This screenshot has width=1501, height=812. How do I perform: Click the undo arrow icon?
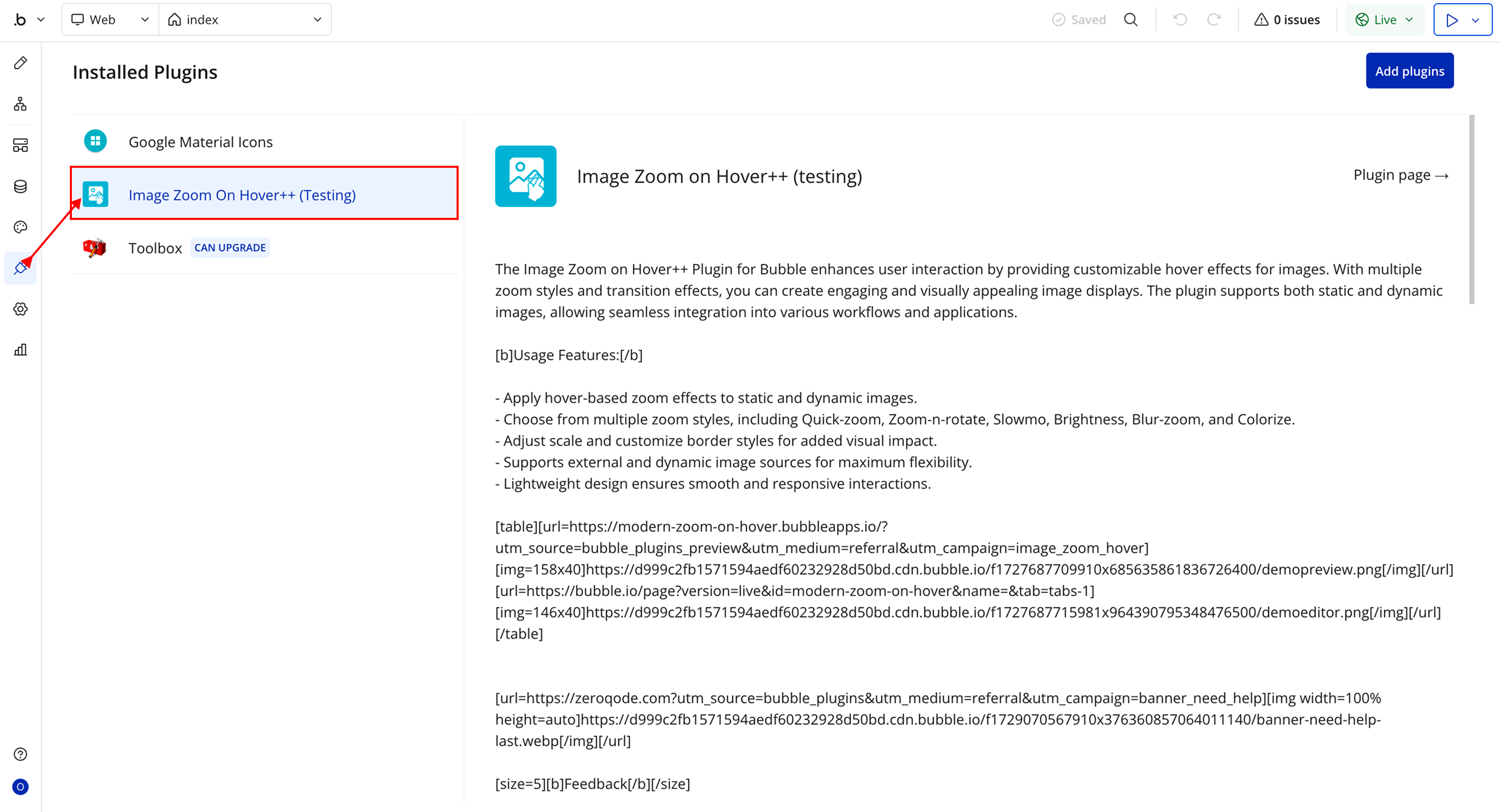[1180, 20]
